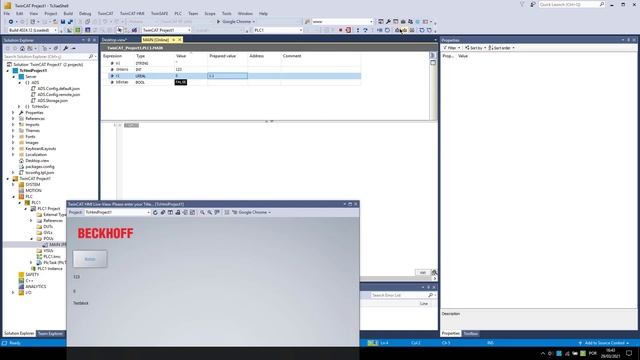Click the Textblock label in Live-View
Viewport: 640px width, 360px height.
pyautogui.click(x=80, y=303)
